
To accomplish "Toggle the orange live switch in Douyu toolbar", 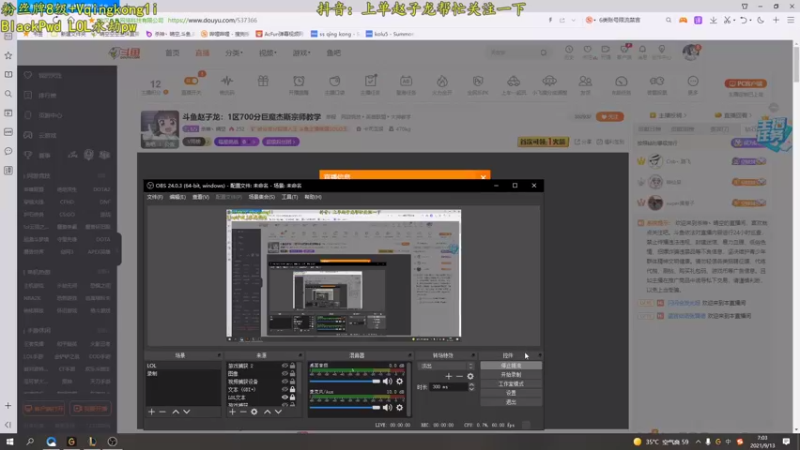I will coord(191,81).
